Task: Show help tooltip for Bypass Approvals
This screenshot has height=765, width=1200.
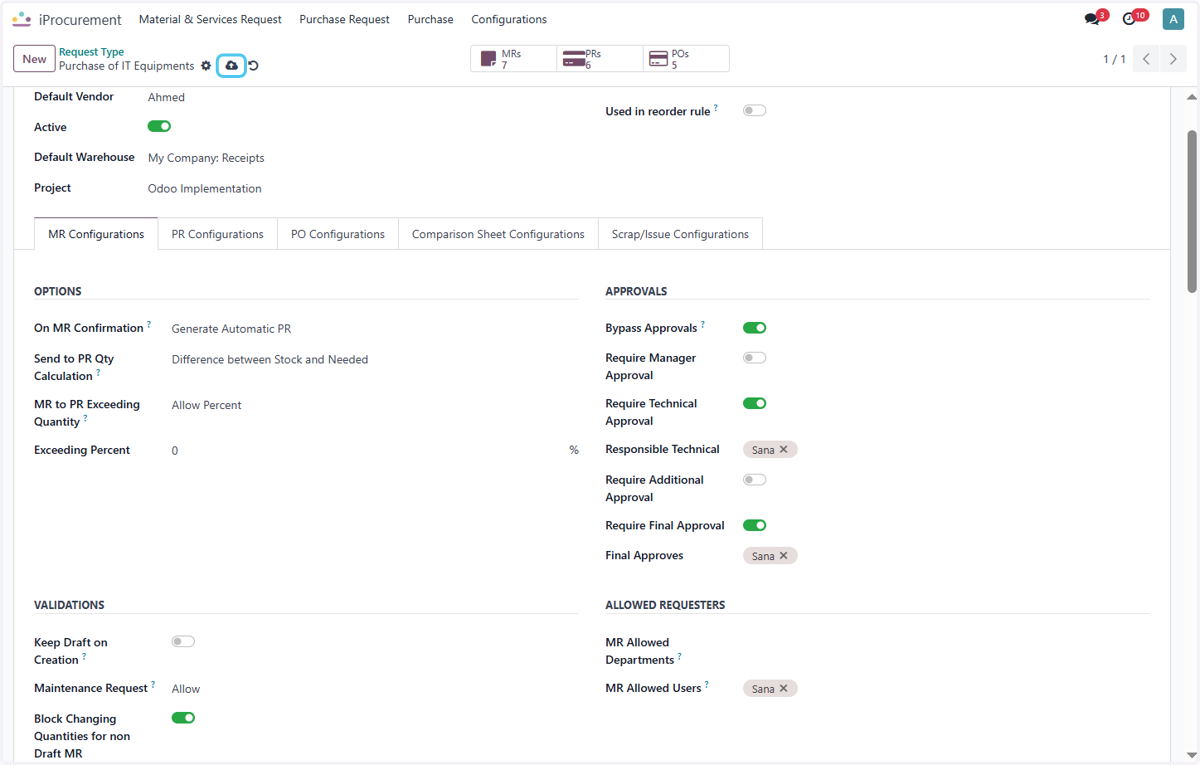Action: (x=703, y=325)
